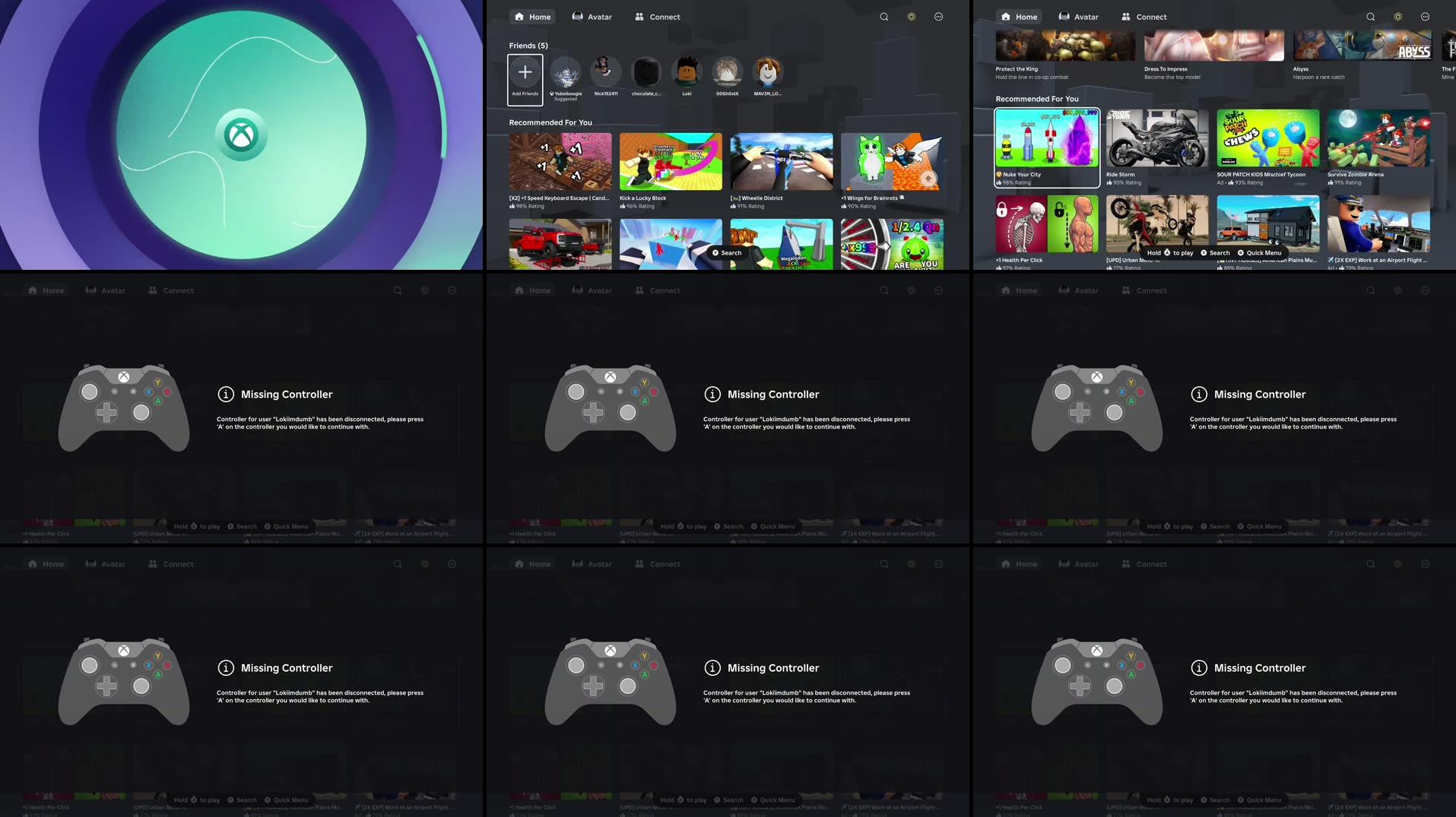This screenshot has width=1456, height=817.
Task: Click the Hold the line in co-op combat subtitle
Action: tap(1032, 77)
